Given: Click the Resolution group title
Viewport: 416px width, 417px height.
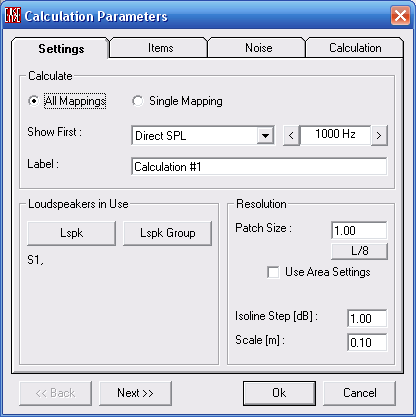Looking at the screenshot, I should pos(261,204).
